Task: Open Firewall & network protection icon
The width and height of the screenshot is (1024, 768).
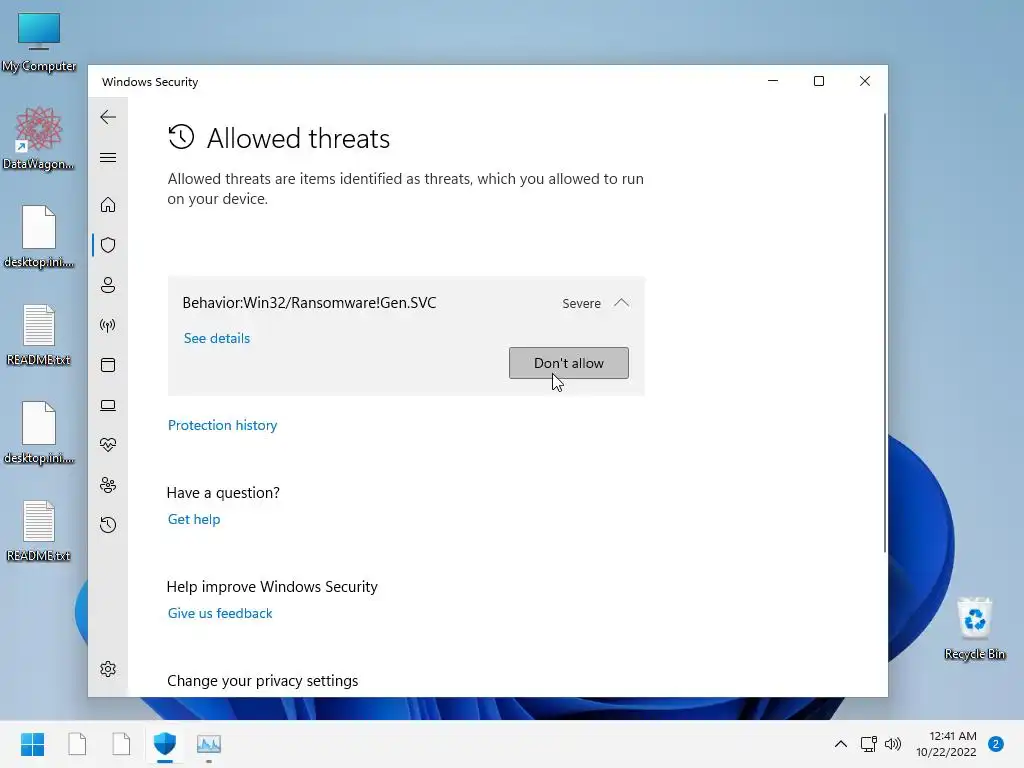Action: tap(108, 325)
